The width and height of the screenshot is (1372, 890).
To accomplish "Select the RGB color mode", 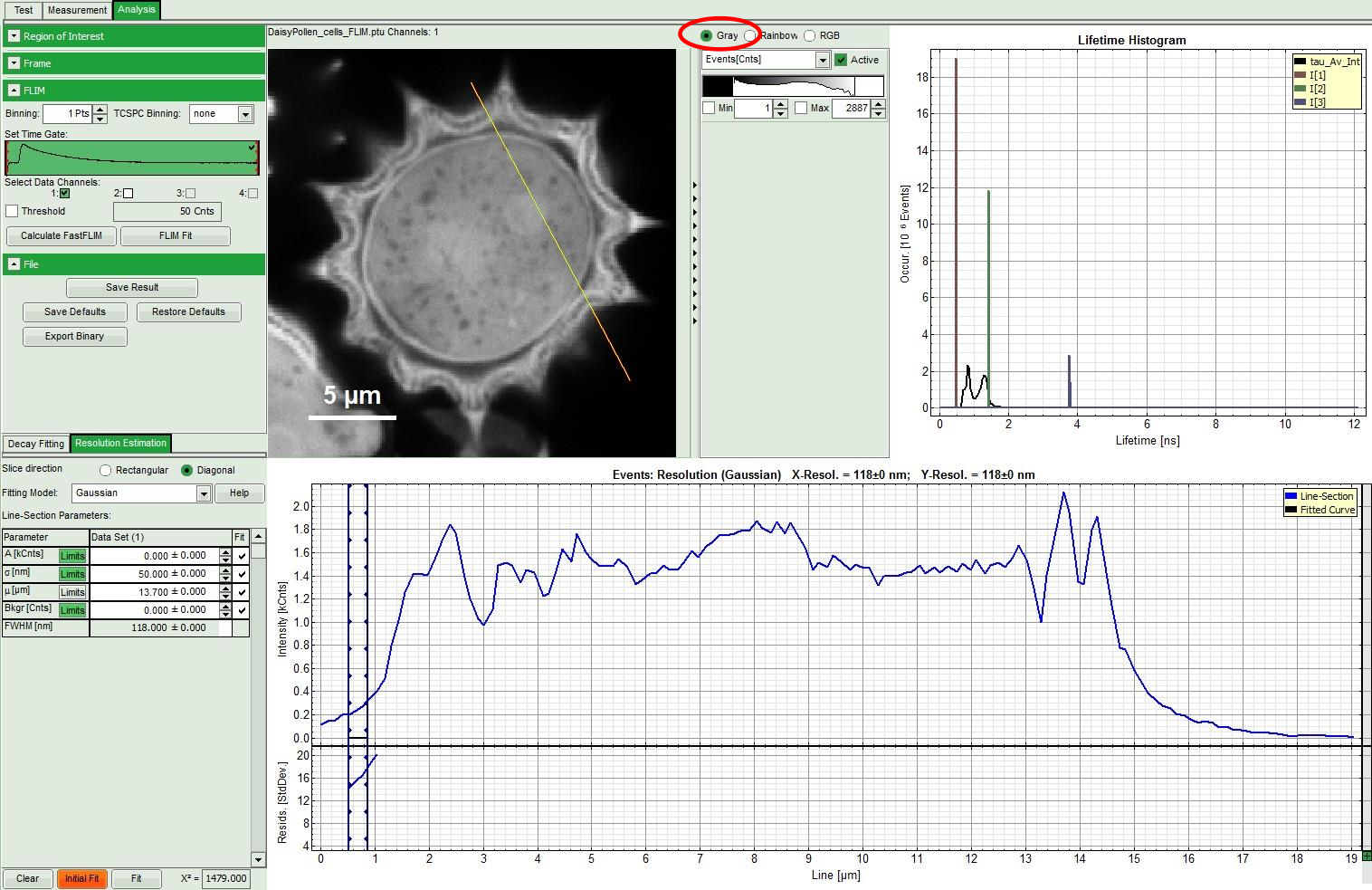I will 810,35.
